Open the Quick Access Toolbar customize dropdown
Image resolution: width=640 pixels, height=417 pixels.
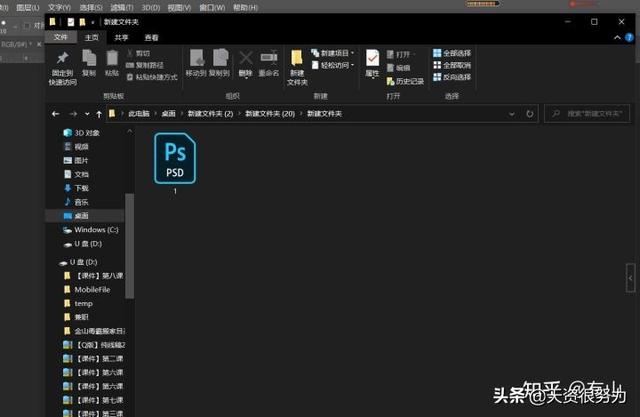pos(93,22)
